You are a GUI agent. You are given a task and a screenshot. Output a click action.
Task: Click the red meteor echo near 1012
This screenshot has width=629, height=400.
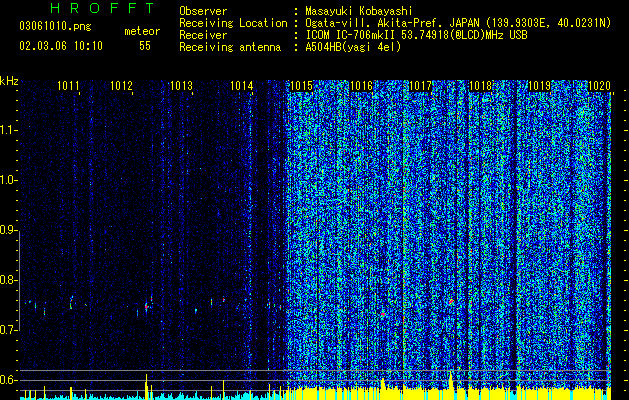coord(146,306)
